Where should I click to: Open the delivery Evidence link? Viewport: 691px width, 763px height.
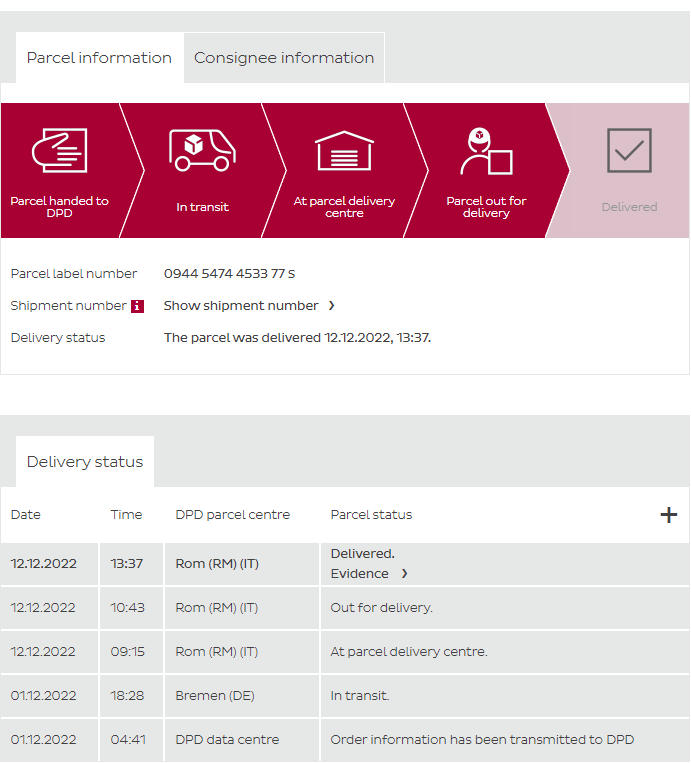point(360,574)
